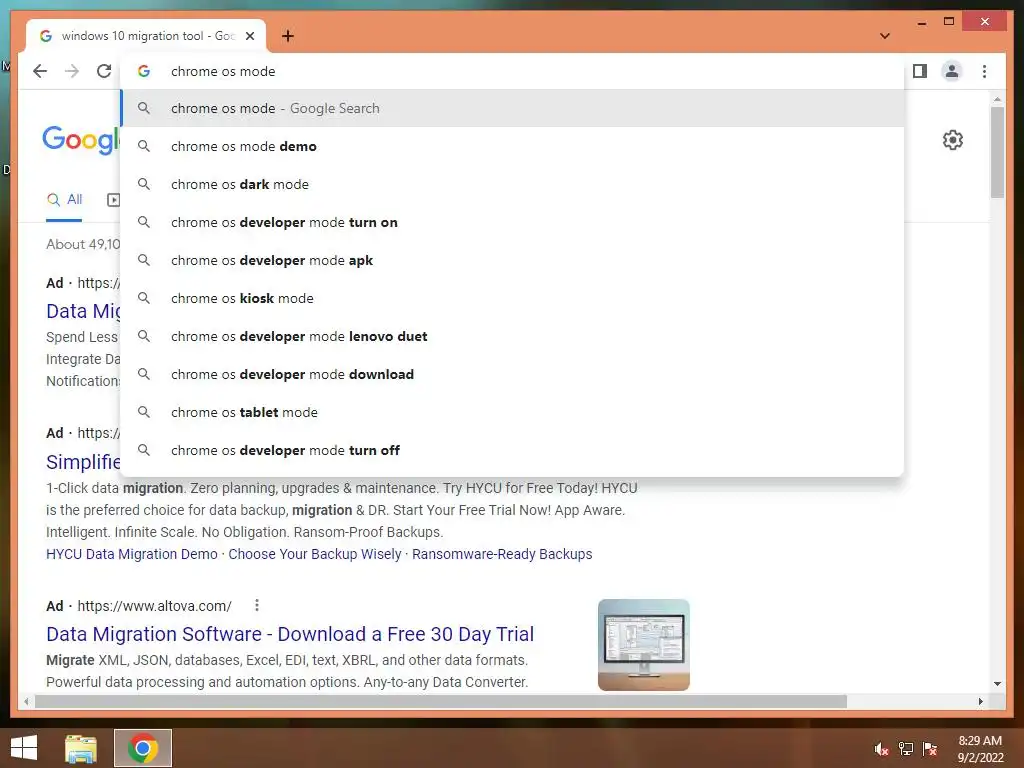Open Google quick settings gear
Image resolution: width=1024 pixels, height=768 pixels.
pyautogui.click(x=953, y=140)
